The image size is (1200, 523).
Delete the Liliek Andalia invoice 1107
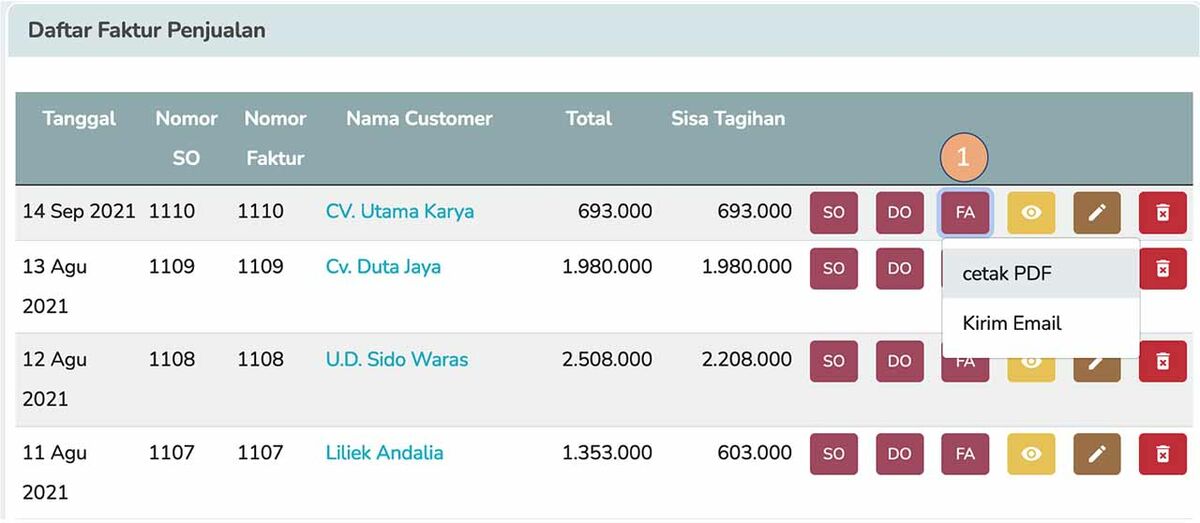pos(1162,454)
